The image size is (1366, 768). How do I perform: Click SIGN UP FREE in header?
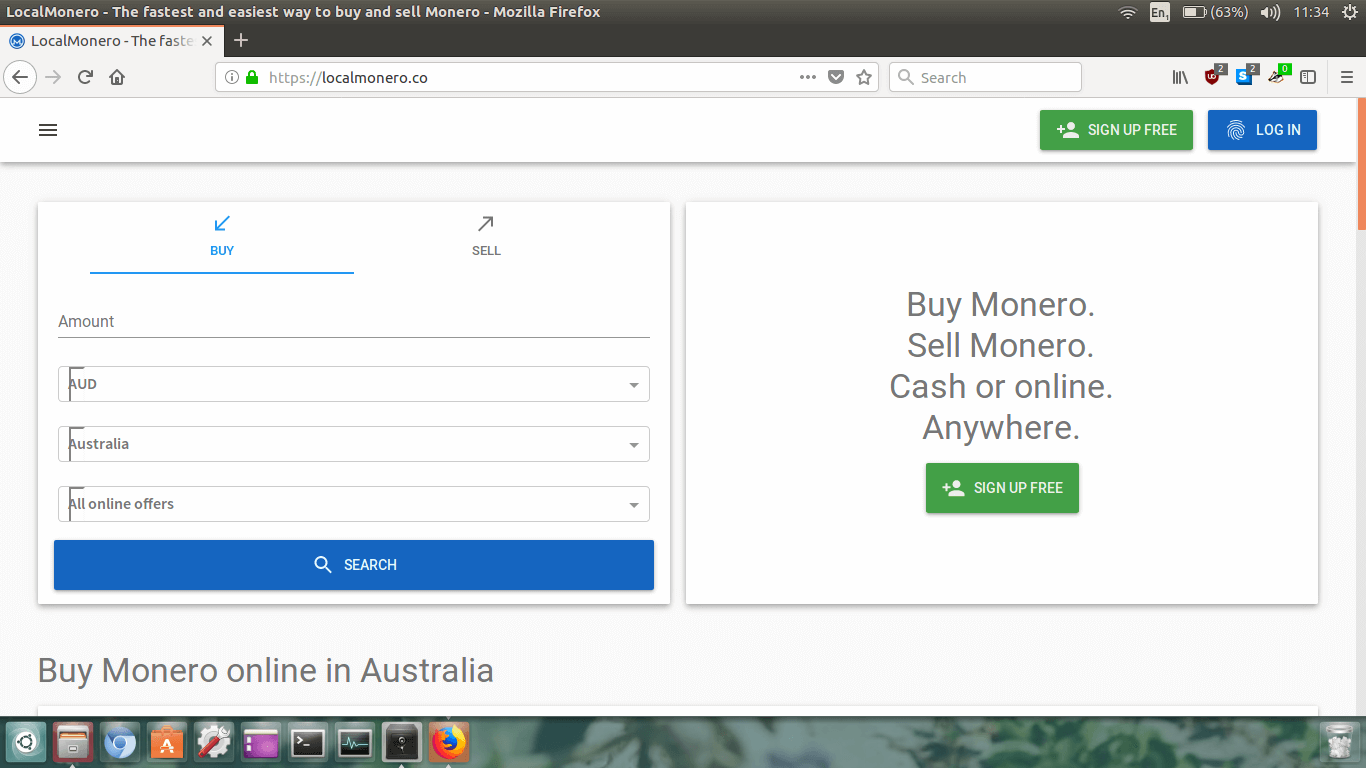[x=1116, y=130]
